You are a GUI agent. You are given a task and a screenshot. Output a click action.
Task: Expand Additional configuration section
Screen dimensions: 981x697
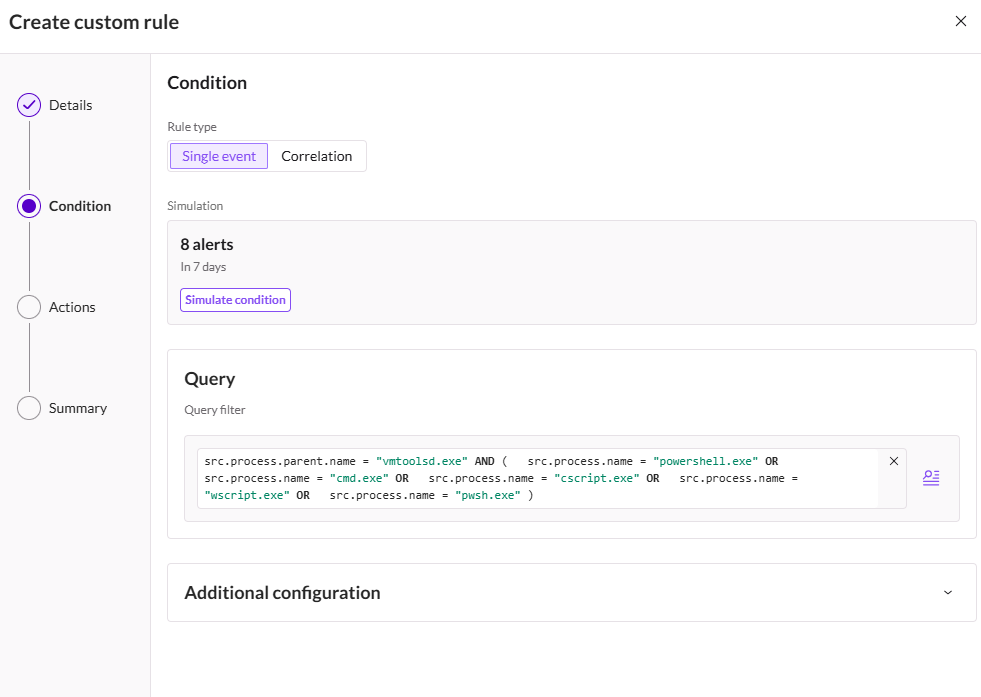click(x=948, y=593)
